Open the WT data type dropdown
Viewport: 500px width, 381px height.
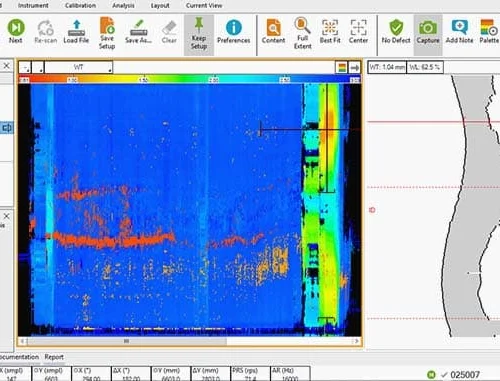(79, 67)
